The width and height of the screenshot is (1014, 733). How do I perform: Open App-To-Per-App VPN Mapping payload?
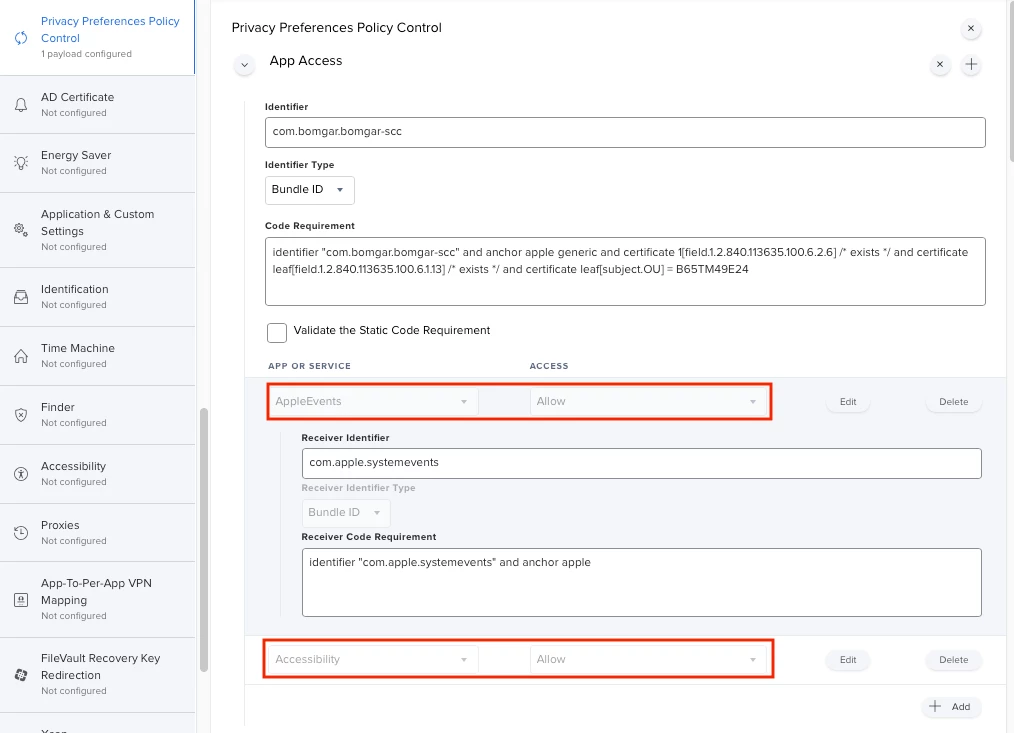pyautogui.click(x=98, y=600)
